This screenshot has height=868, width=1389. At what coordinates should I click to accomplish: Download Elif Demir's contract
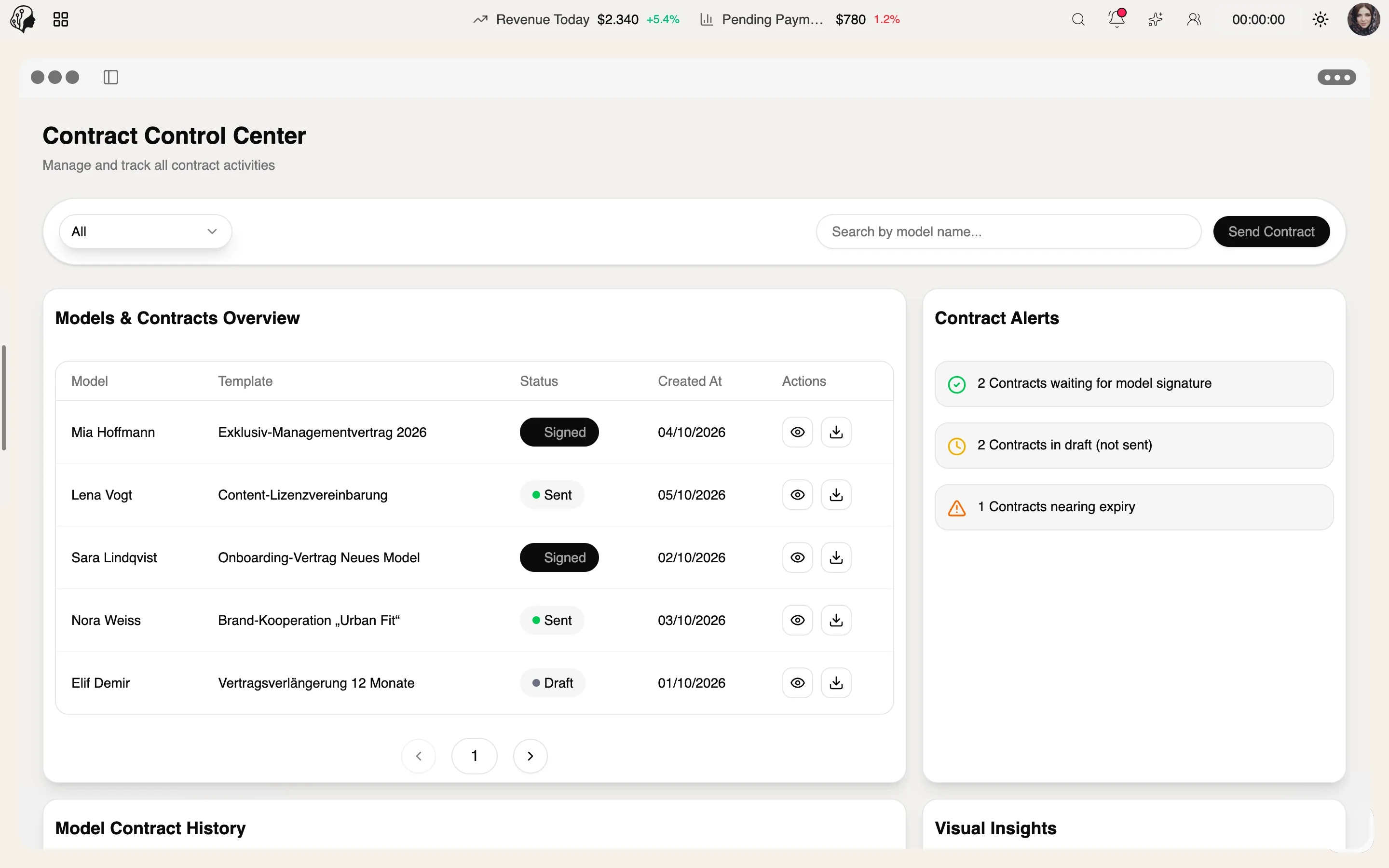pyautogui.click(x=836, y=682)
